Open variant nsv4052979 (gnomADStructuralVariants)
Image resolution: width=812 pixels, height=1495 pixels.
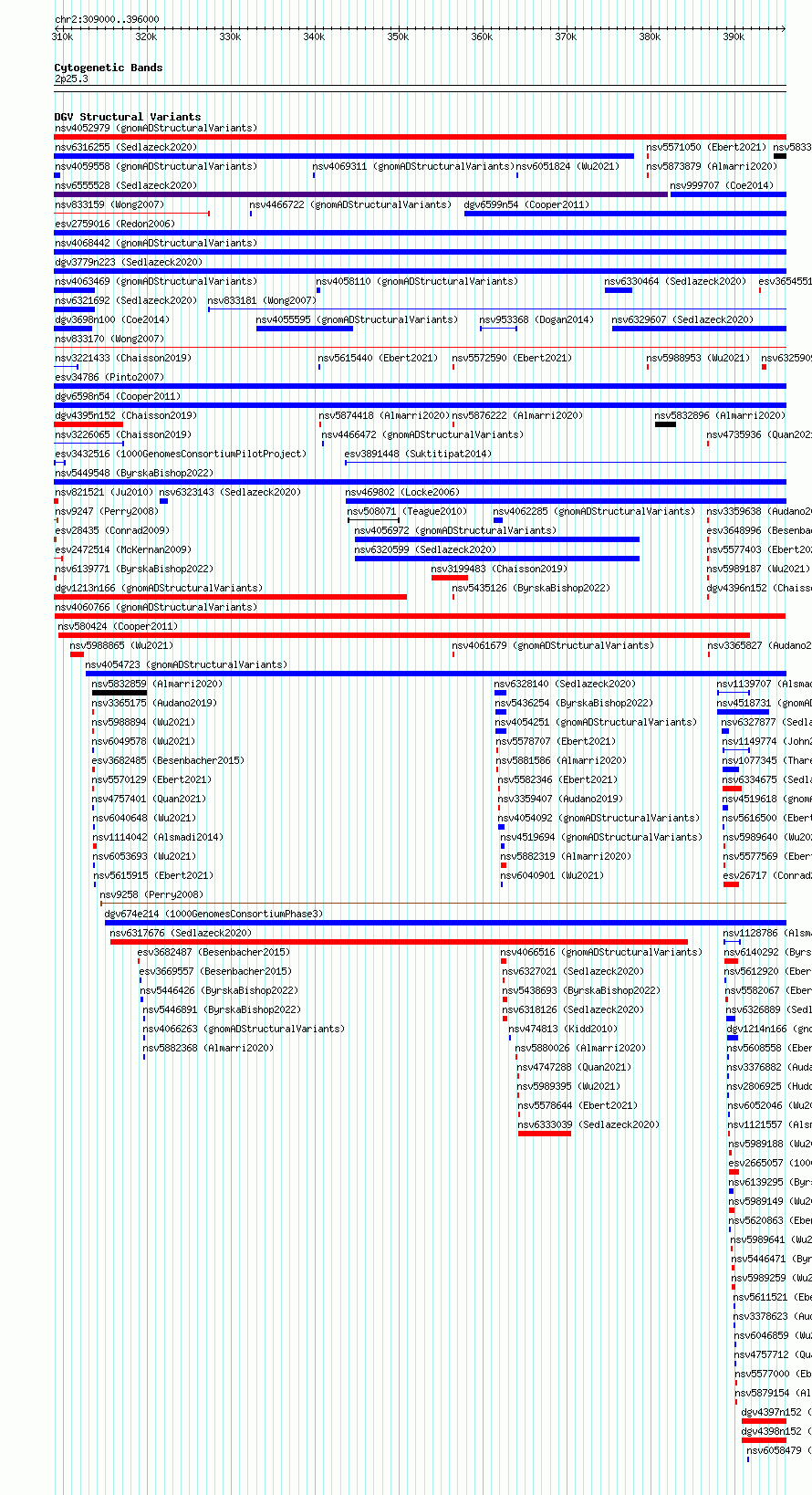[156, 128]
